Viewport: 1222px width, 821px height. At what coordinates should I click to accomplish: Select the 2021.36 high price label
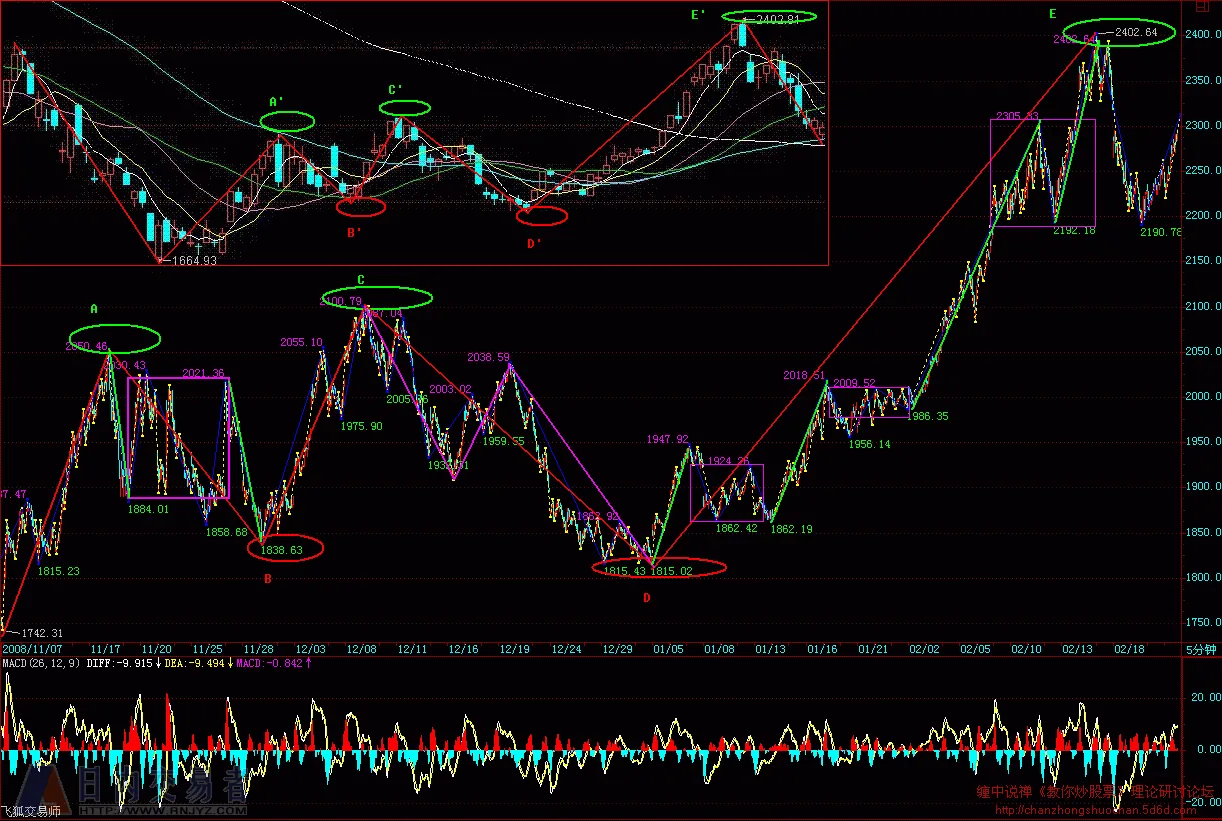point(203,373)
